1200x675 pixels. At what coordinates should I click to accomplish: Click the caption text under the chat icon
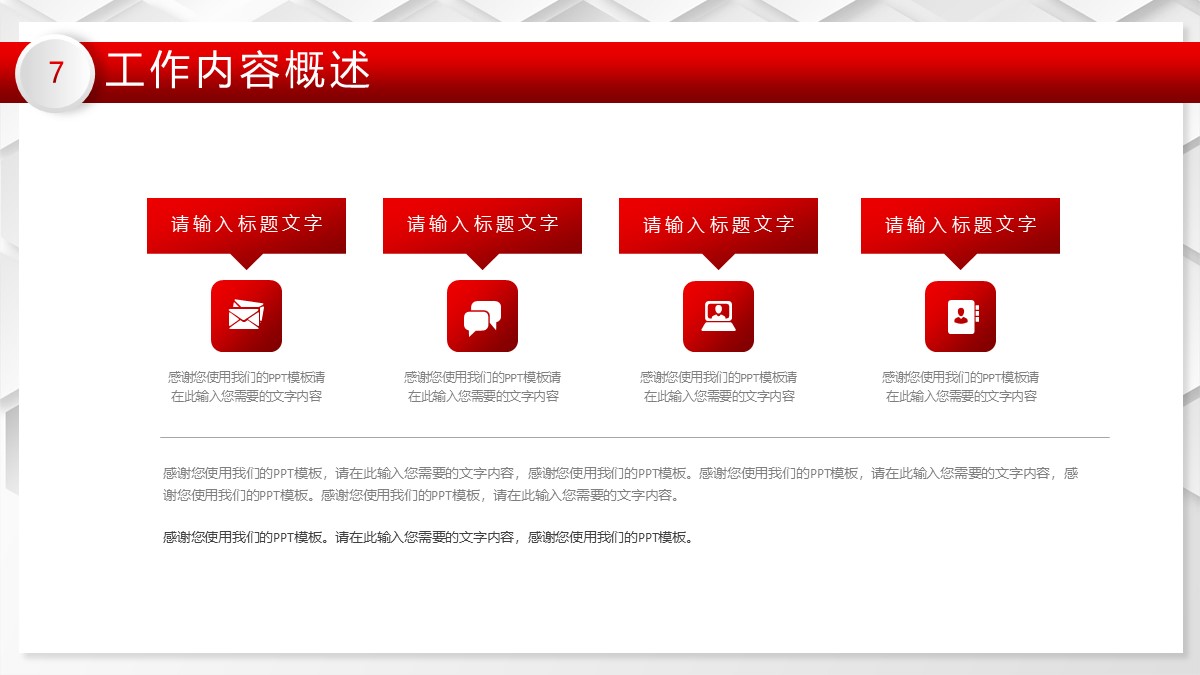482,387
